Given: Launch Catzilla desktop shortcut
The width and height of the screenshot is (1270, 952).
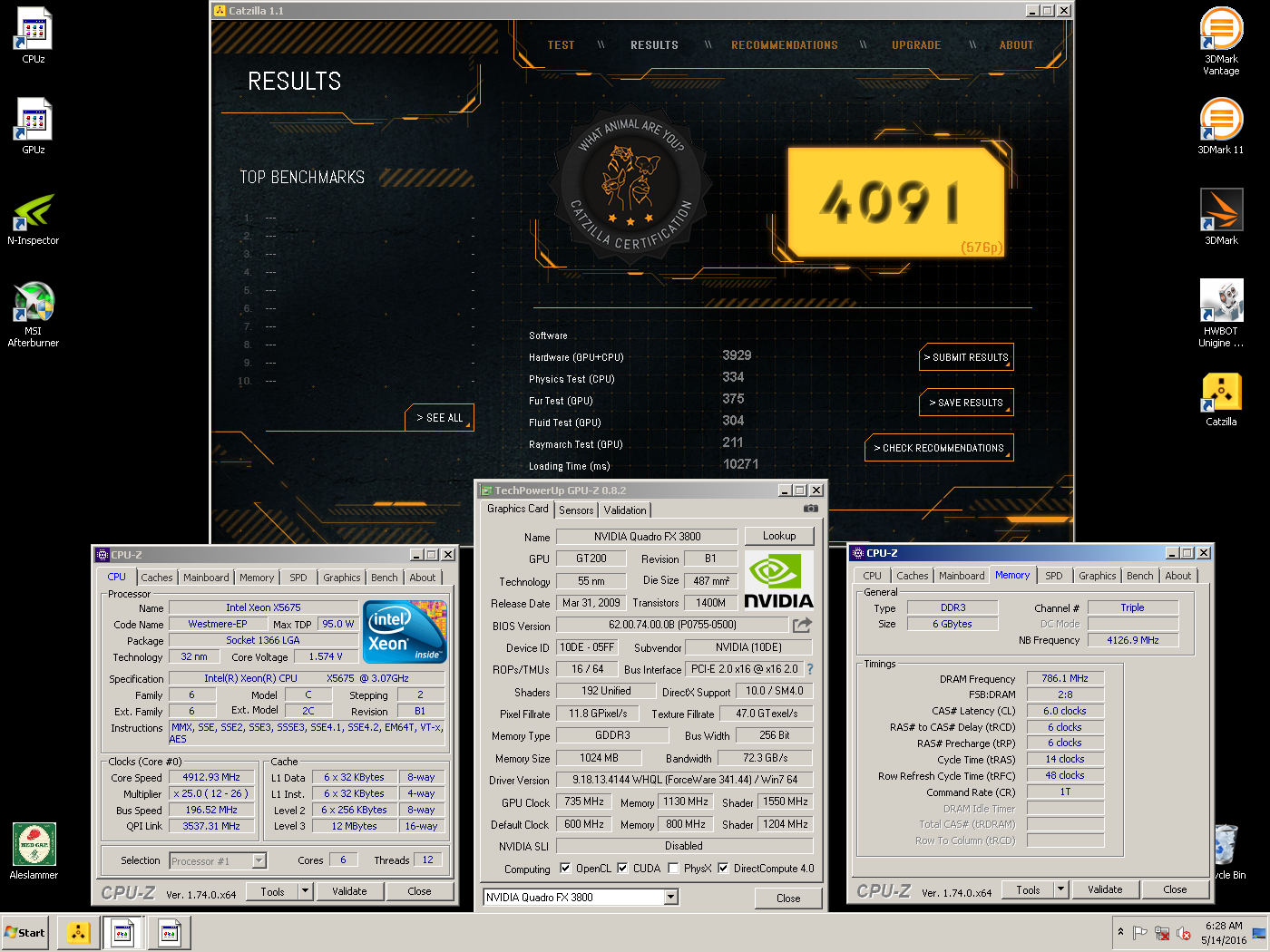Looking at the screenshot, I should (x=1221, y=399).
